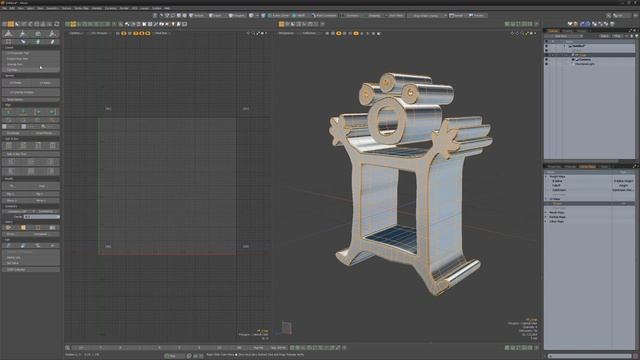Viewport: 640px width, 360px height.
Task: Click the Delete UVs button
Action: [x=14, y=258]
